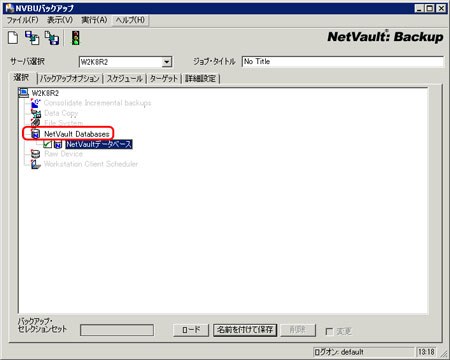
Task: Switch to the 選択 tab
Action: click(22, 78)
